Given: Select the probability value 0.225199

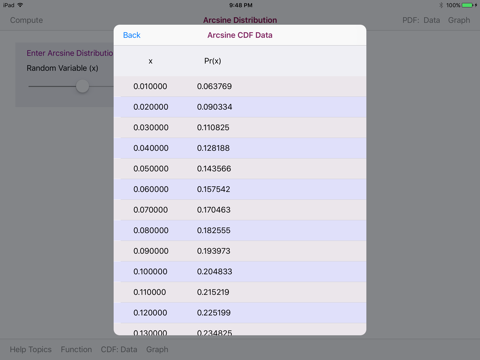Looking at the screenshot, I should coord(214,313).
